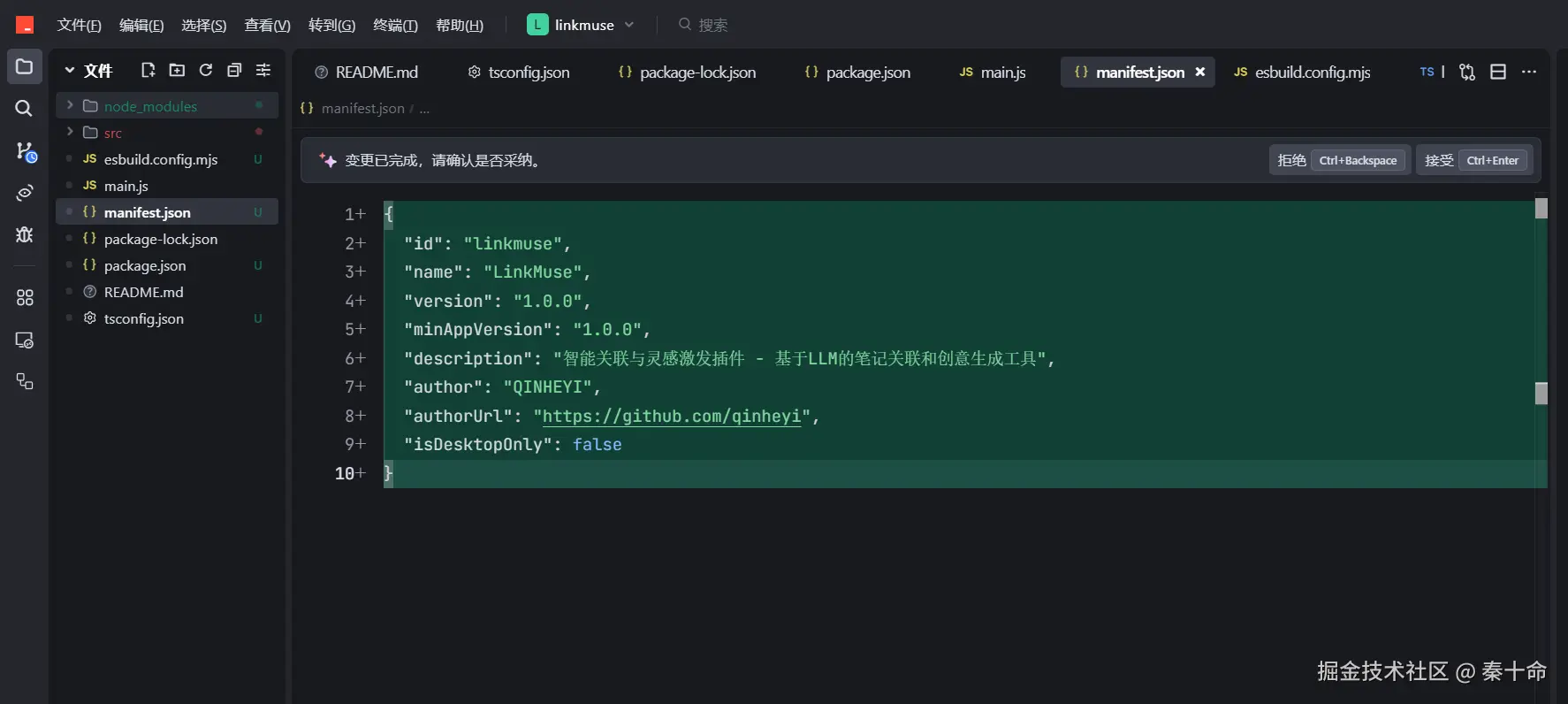Toggle the split editor layout
This screenshot has height=704, width=1568.
point(1498,73)
